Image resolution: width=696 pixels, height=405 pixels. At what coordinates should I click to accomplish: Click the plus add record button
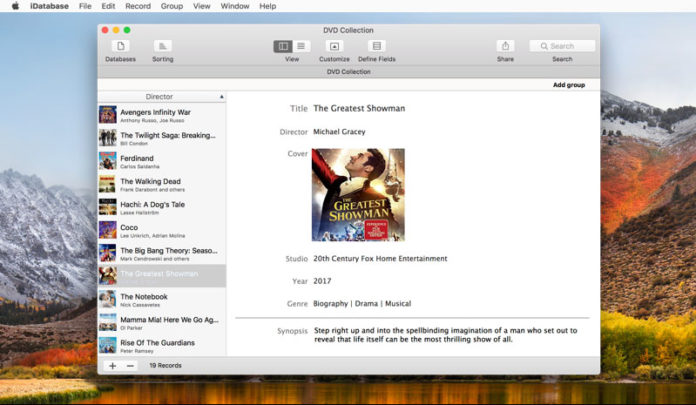click(112, 365)
